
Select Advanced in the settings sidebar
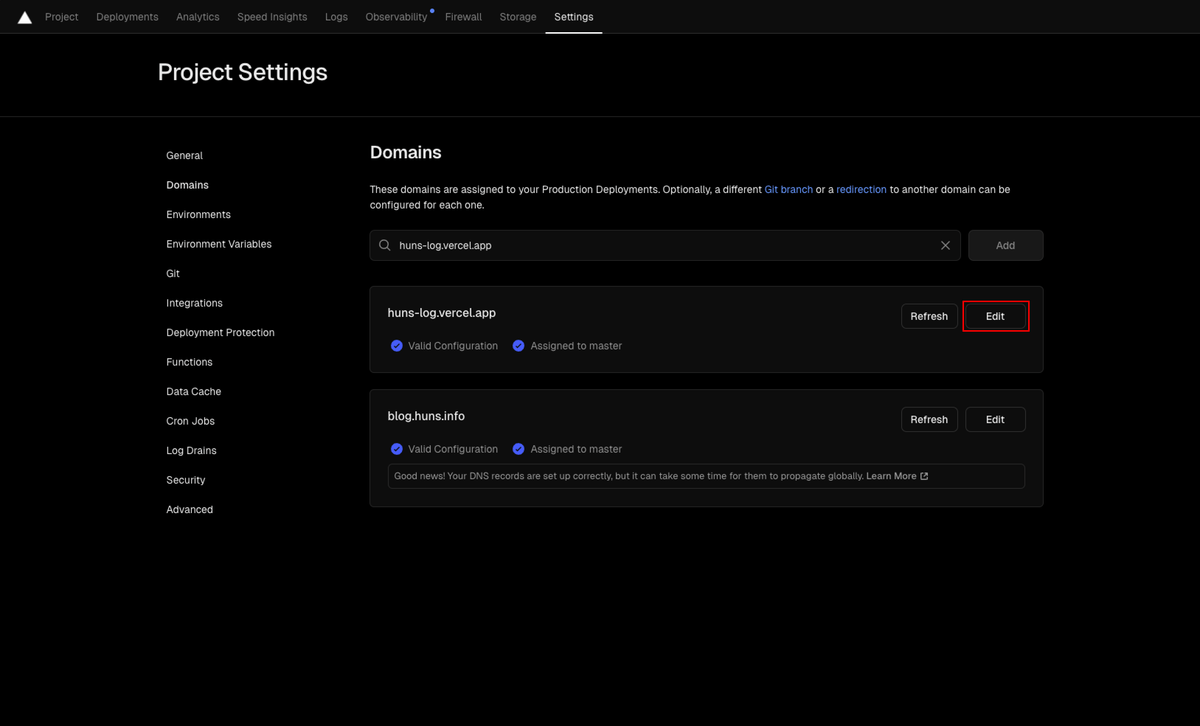coord(189,510)
